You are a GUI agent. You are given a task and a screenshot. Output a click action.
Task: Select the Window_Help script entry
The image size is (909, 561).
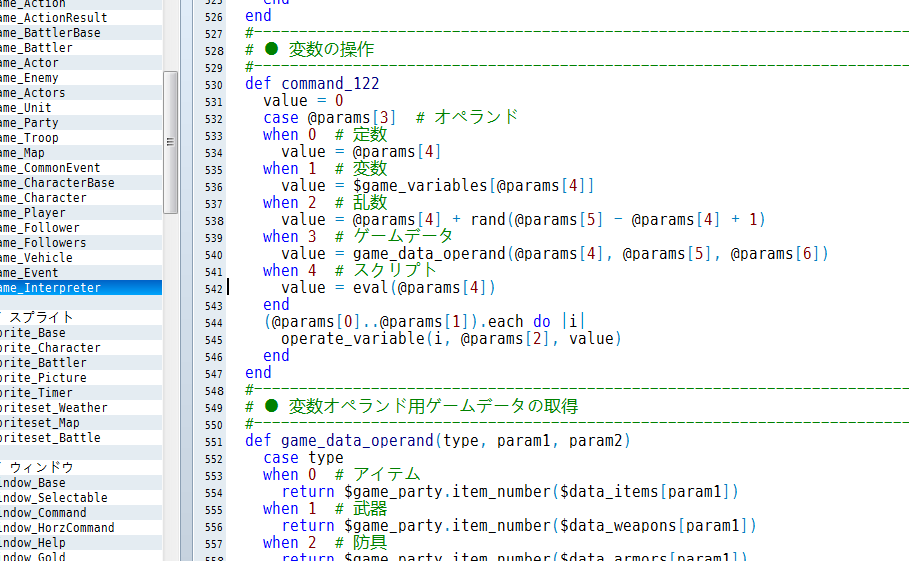pyautogui.click(x=81, y=543)
